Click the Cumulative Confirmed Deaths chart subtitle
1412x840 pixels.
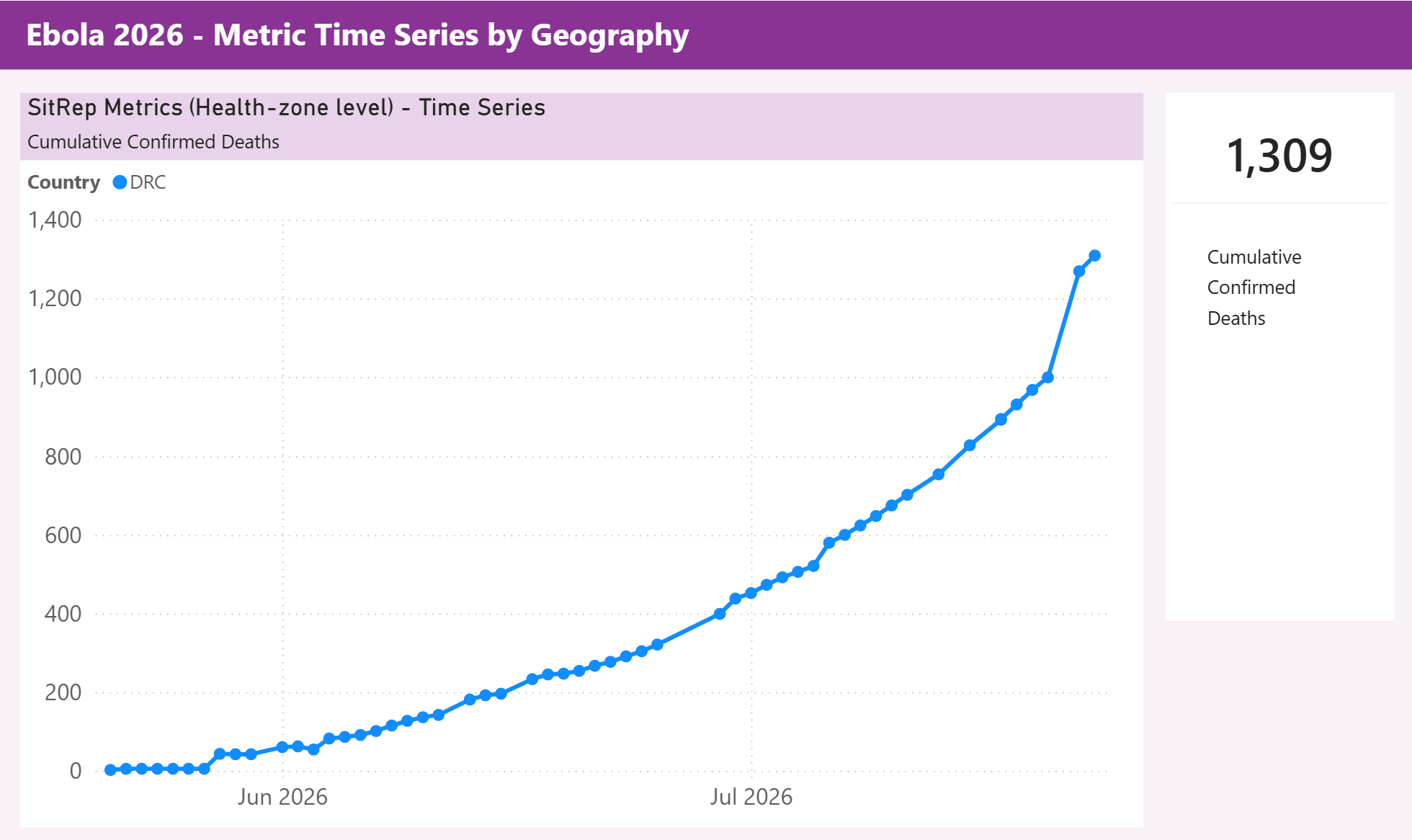153,142
